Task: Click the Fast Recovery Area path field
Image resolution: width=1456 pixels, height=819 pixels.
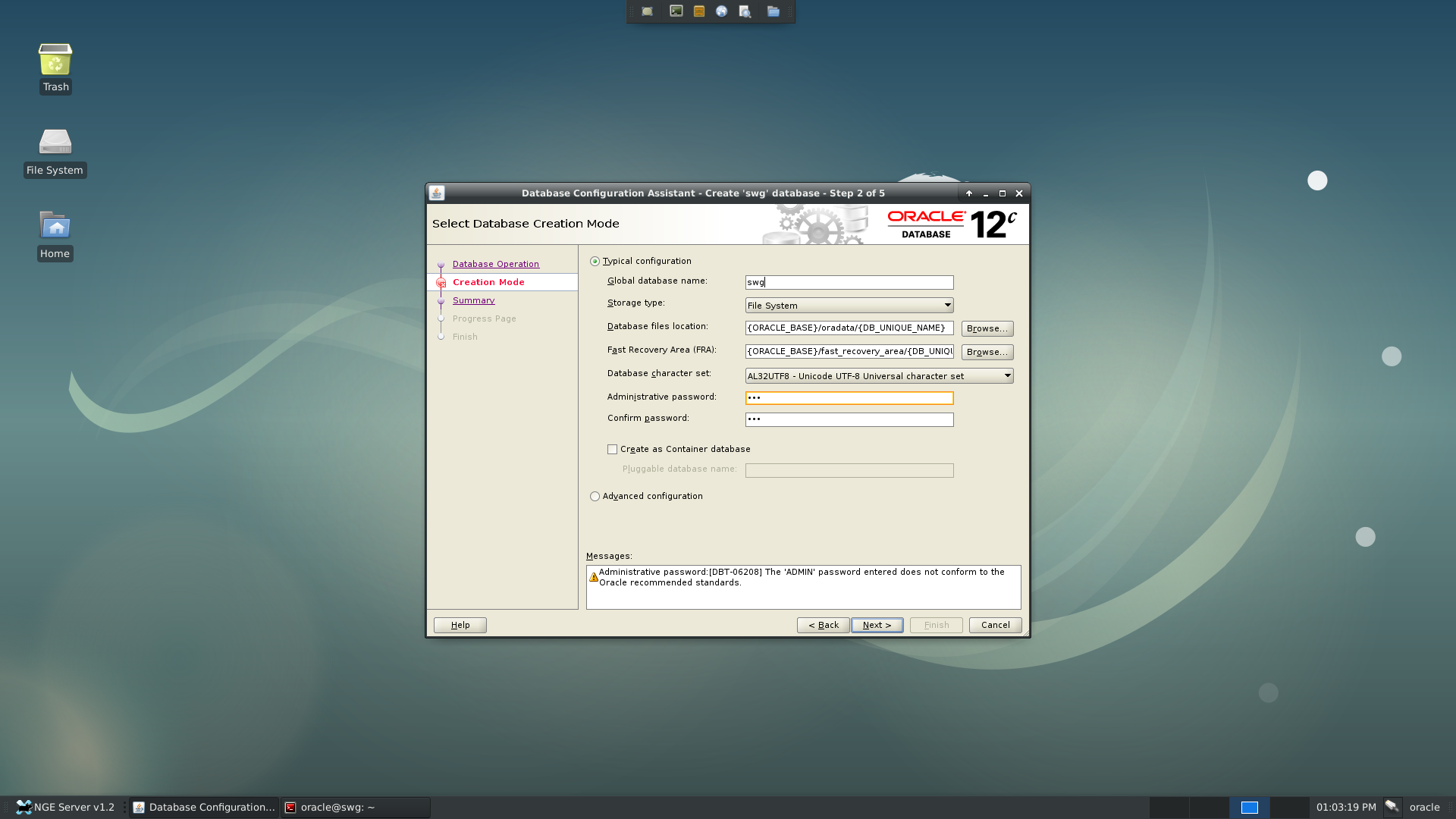Action: click(849, 351)
